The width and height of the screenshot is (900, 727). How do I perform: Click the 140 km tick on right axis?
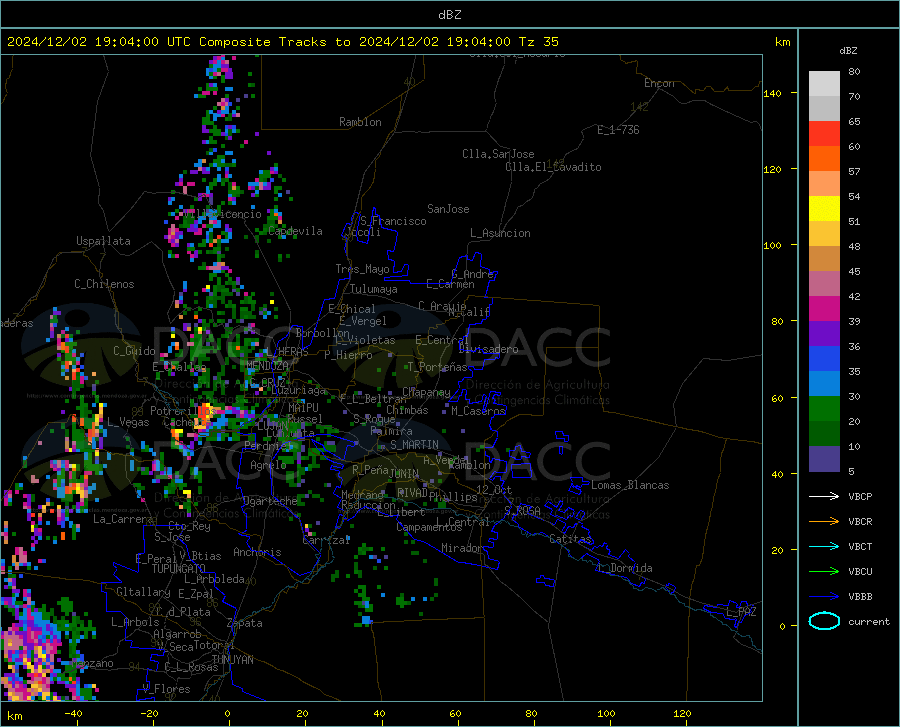pyautogui.click(x=772, y=93)
